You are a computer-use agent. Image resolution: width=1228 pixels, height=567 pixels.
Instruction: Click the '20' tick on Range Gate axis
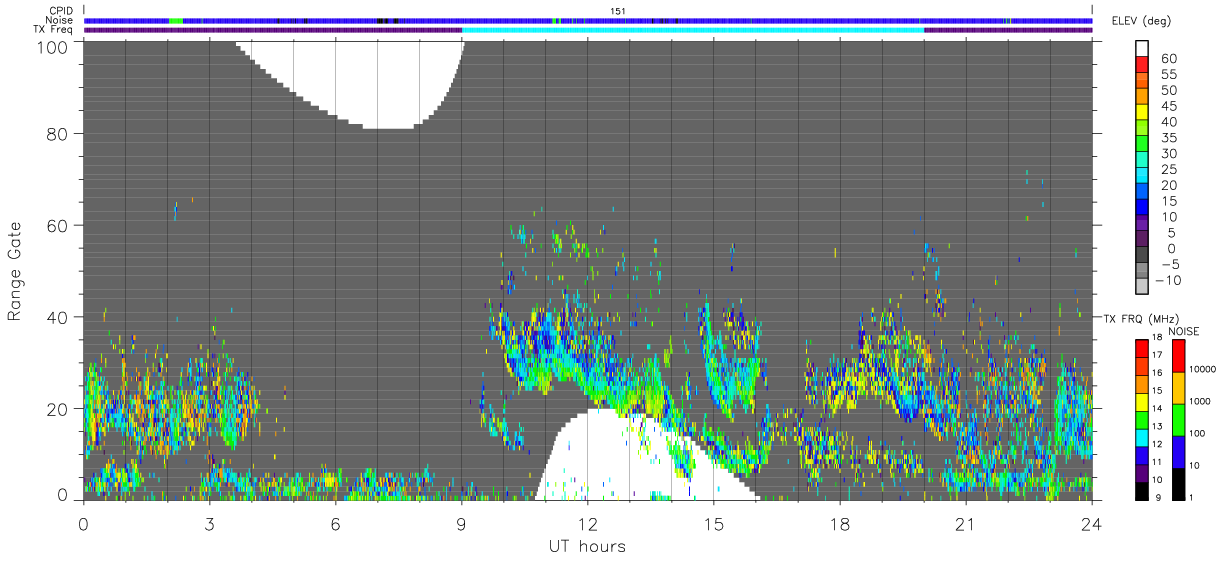click(x=59, y=409)
